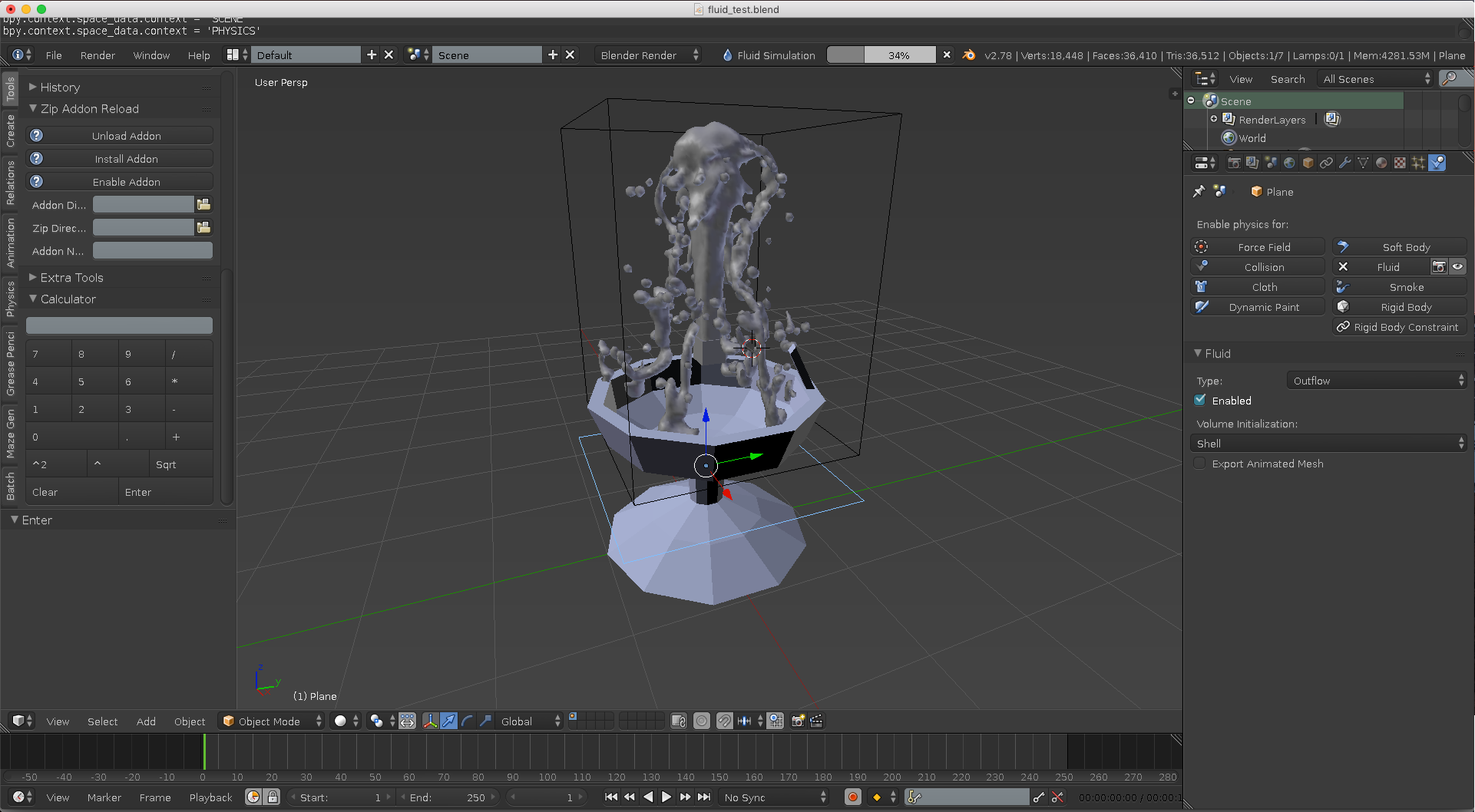The width and height of the screenshot is (1475, 812).
Task: Open the Particles properties tab (sparkles icon)
Action: pyautogui.click(x=1418, y=163)
